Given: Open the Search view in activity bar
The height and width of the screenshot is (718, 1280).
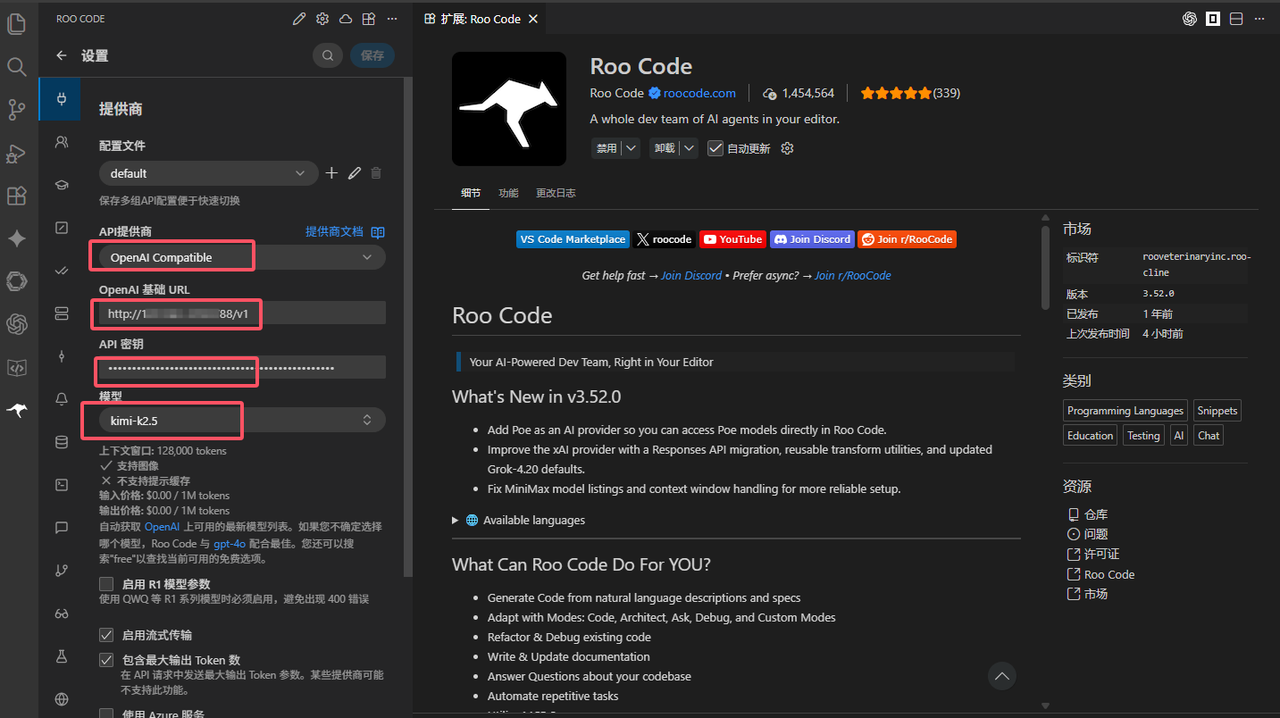Looking at the screenshot, I should (16, 67).
